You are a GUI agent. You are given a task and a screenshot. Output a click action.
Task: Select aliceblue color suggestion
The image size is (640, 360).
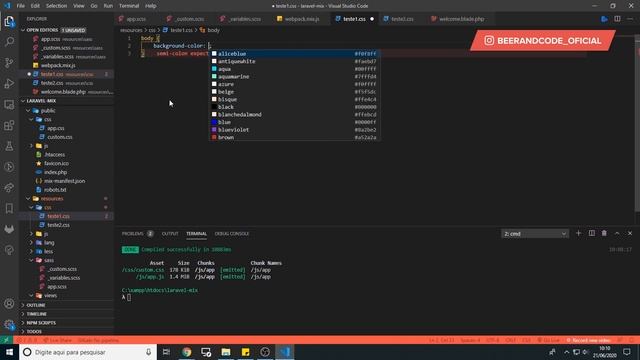(x=295, y=53)
